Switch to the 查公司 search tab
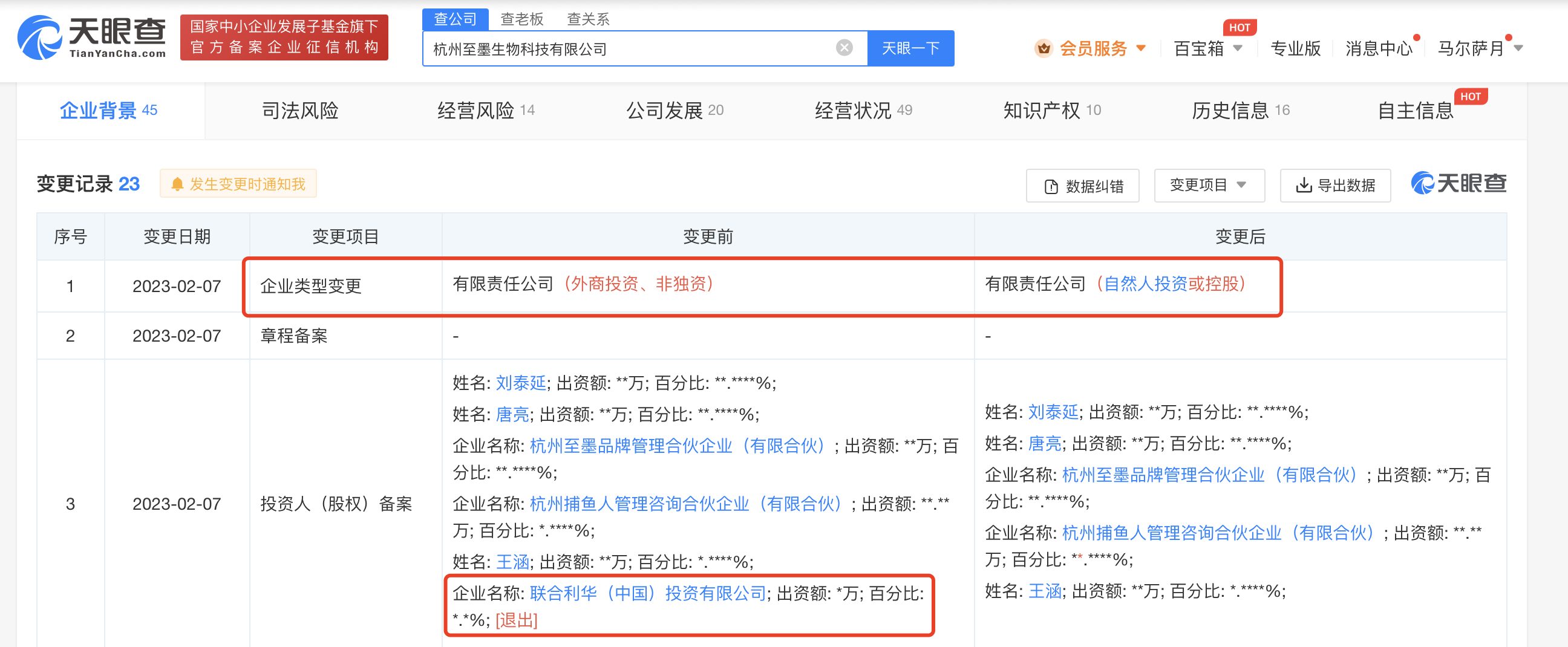This screenshot has width=1568, height=647. (x=455, y=19)
